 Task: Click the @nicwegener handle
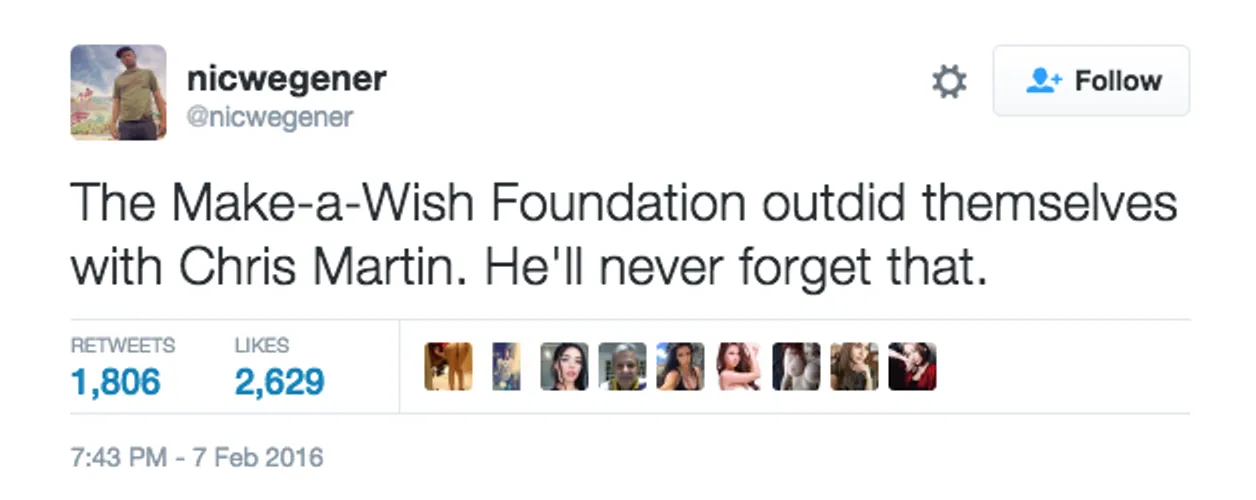269,118
